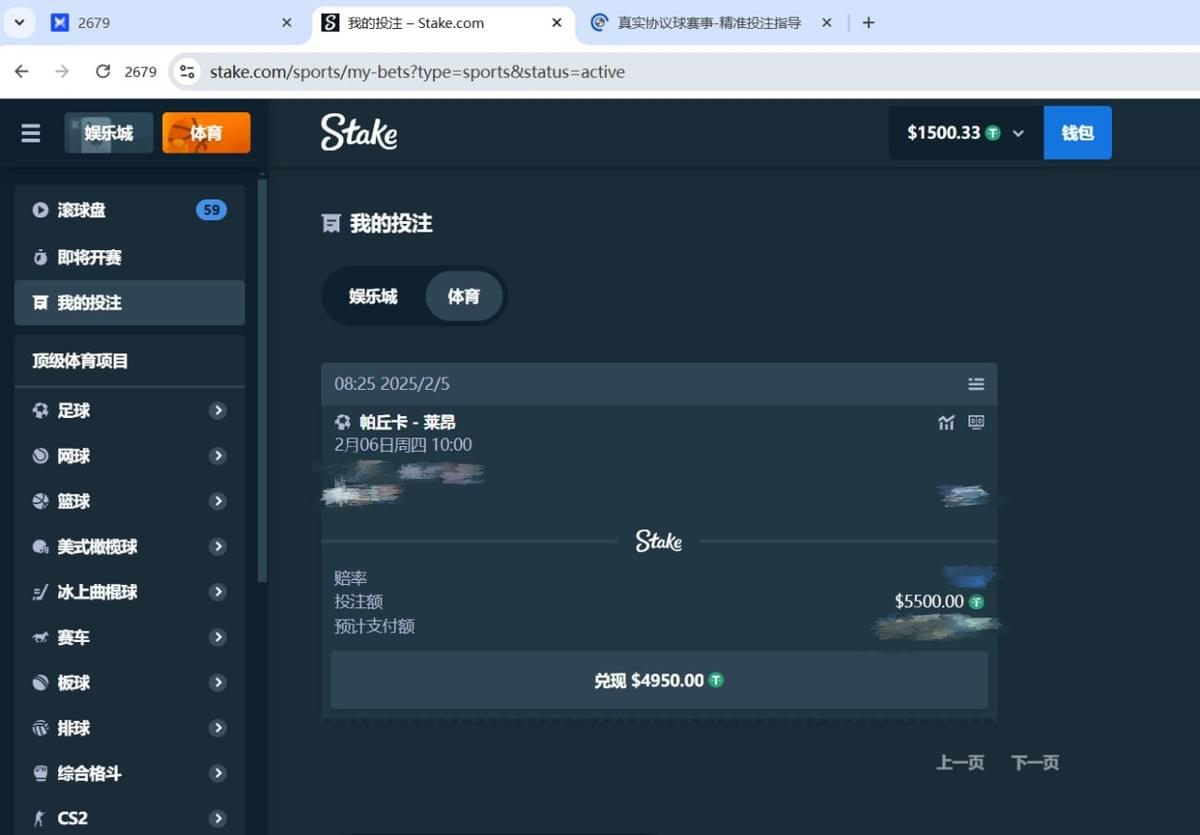Click the volleyball icon beside 排球

pos(40,728)
